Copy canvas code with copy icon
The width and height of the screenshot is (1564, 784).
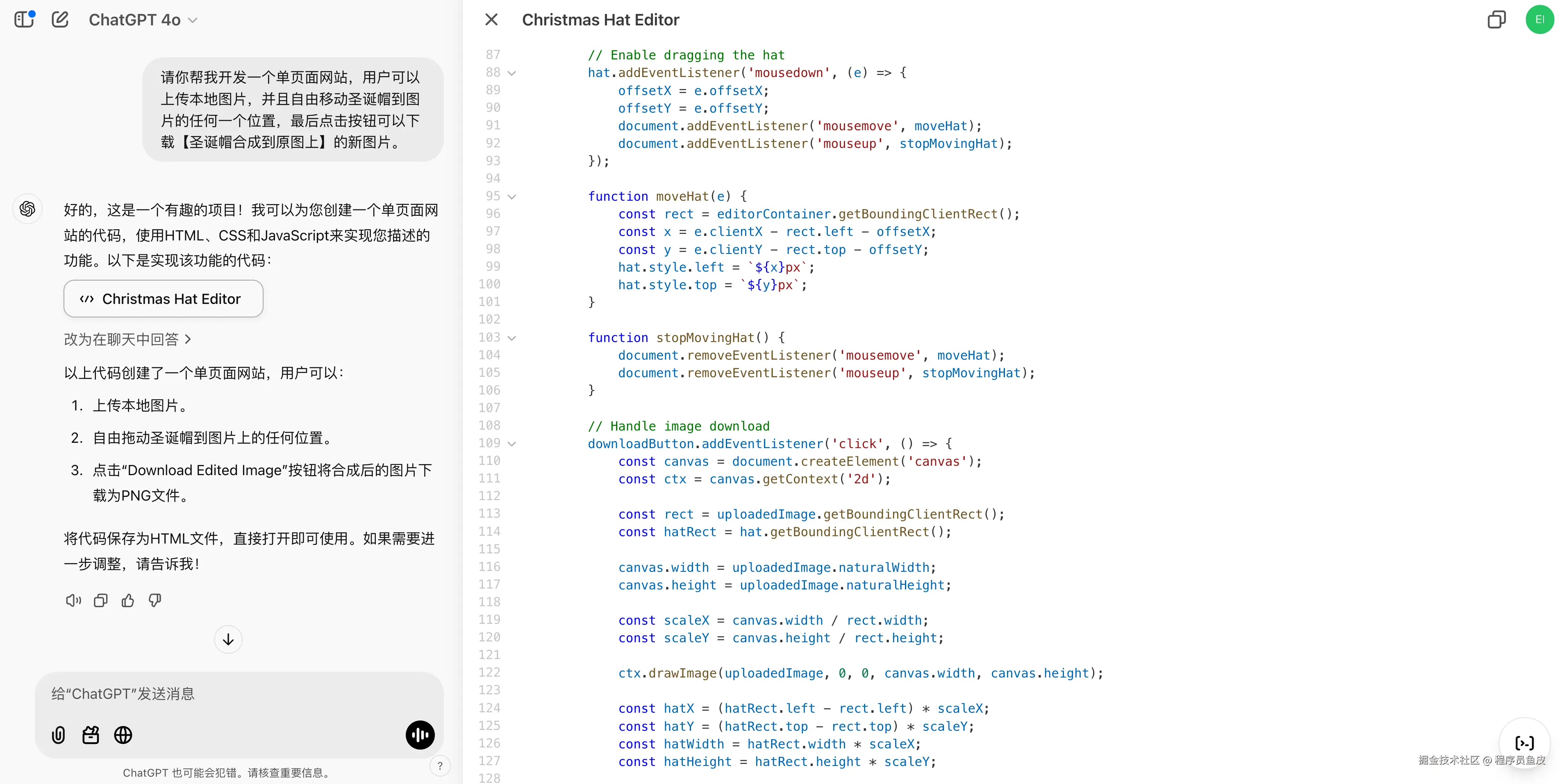1496,19
